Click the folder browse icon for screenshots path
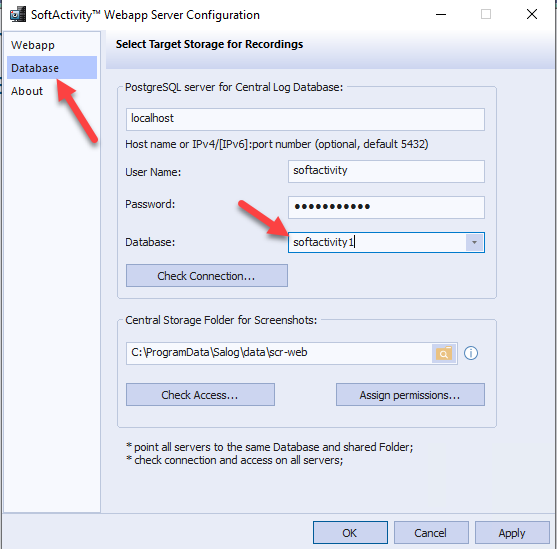Image resolution: width=557 pixels, height=549 pixels. coord(444,353)
